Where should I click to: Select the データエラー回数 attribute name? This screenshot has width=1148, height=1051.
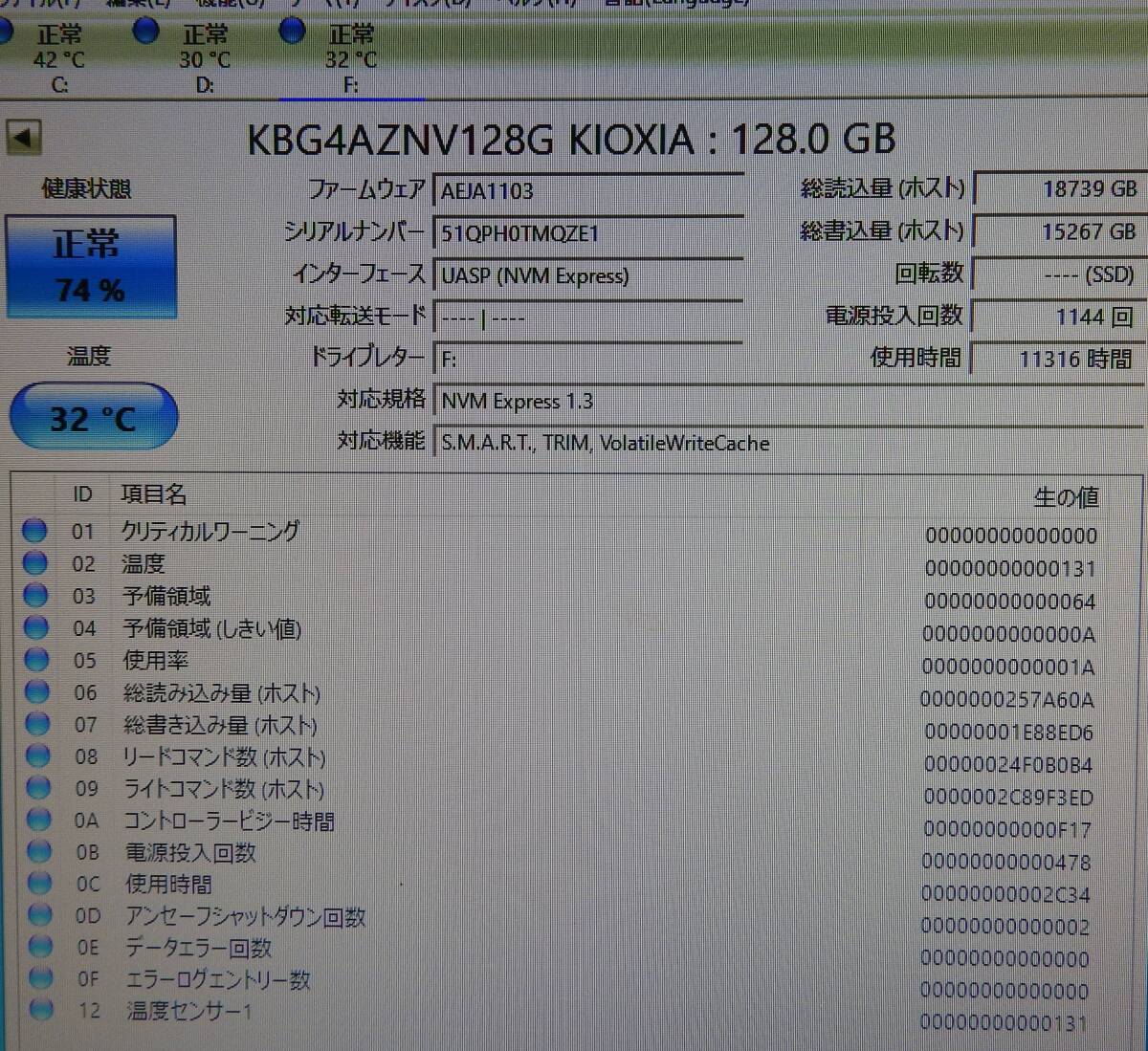pos(199,948)
